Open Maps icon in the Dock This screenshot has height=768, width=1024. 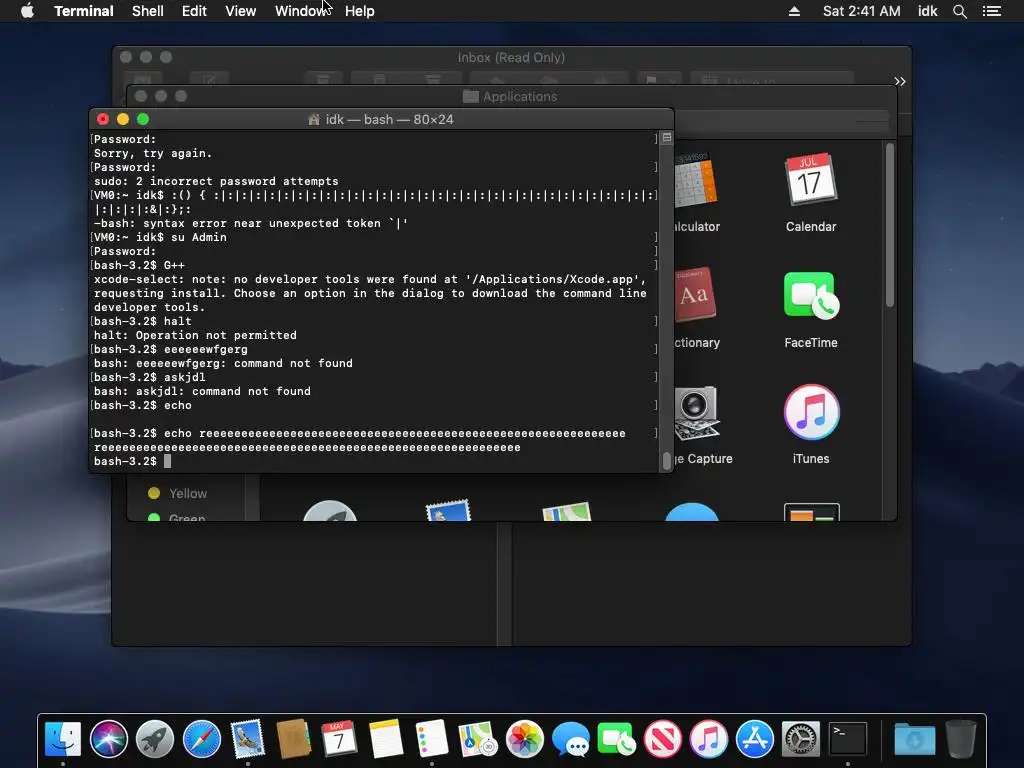[477, 739]
